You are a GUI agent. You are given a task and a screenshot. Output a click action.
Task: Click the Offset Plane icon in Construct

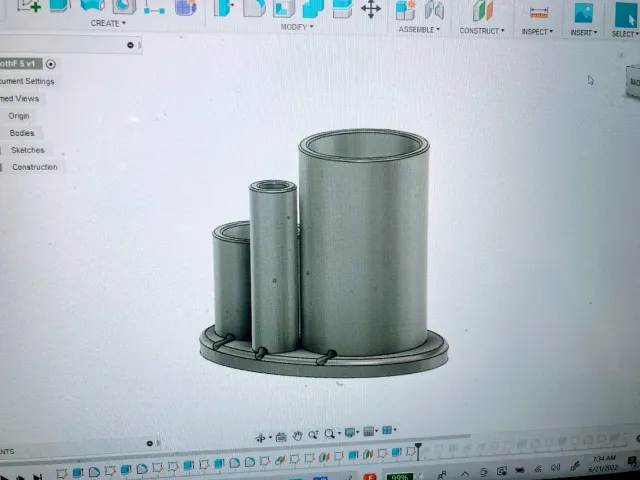coord(483,11)
